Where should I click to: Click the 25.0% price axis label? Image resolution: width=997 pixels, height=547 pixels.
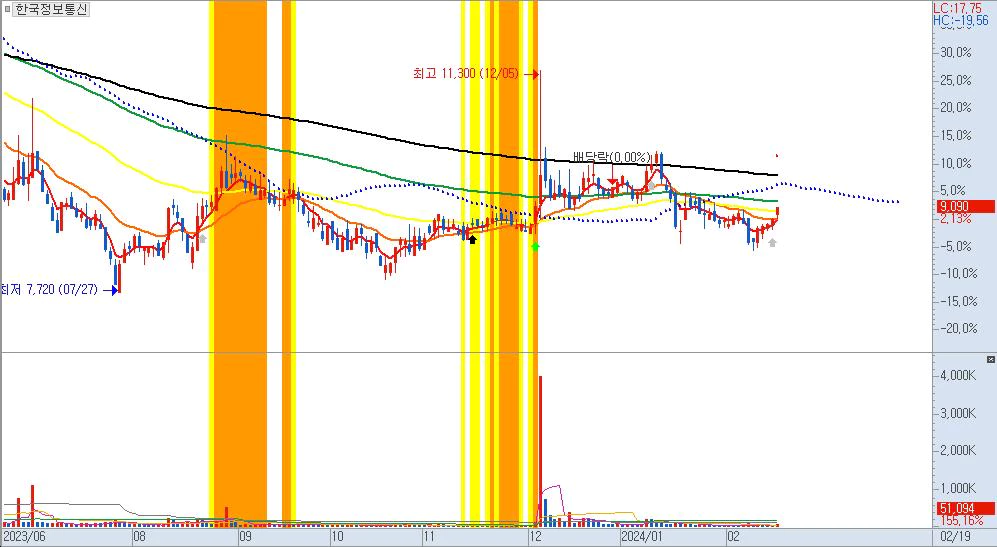coord(956,80)
